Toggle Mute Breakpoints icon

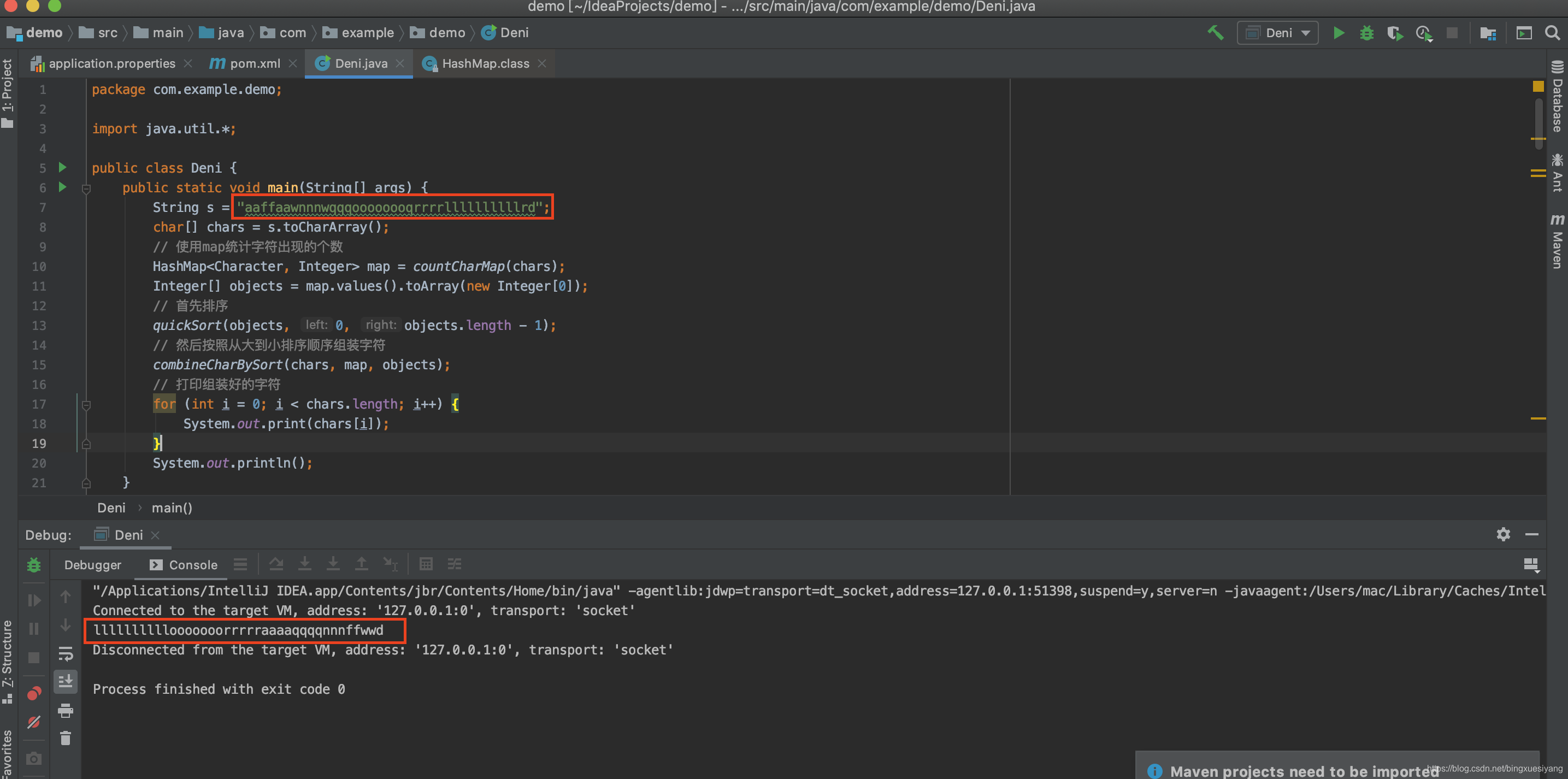coord(34,722)
